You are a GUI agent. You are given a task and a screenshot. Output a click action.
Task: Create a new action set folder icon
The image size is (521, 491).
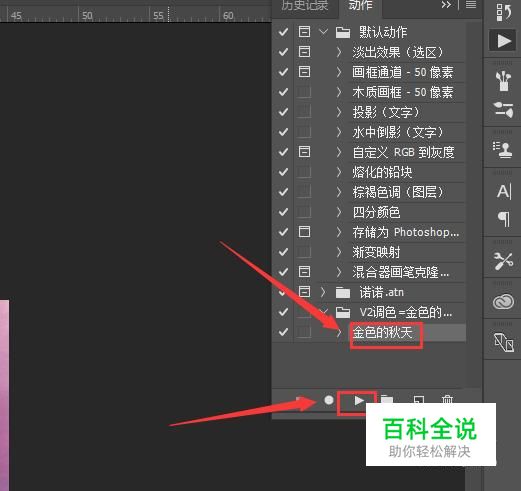[387, 399]
